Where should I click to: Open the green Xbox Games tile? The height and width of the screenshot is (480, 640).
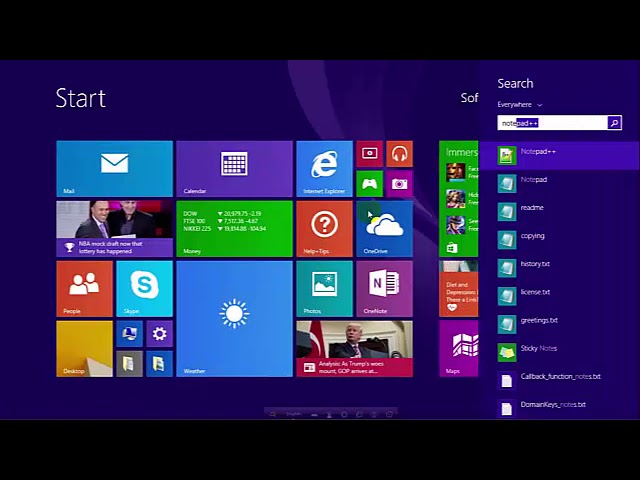tap(369, 184)
